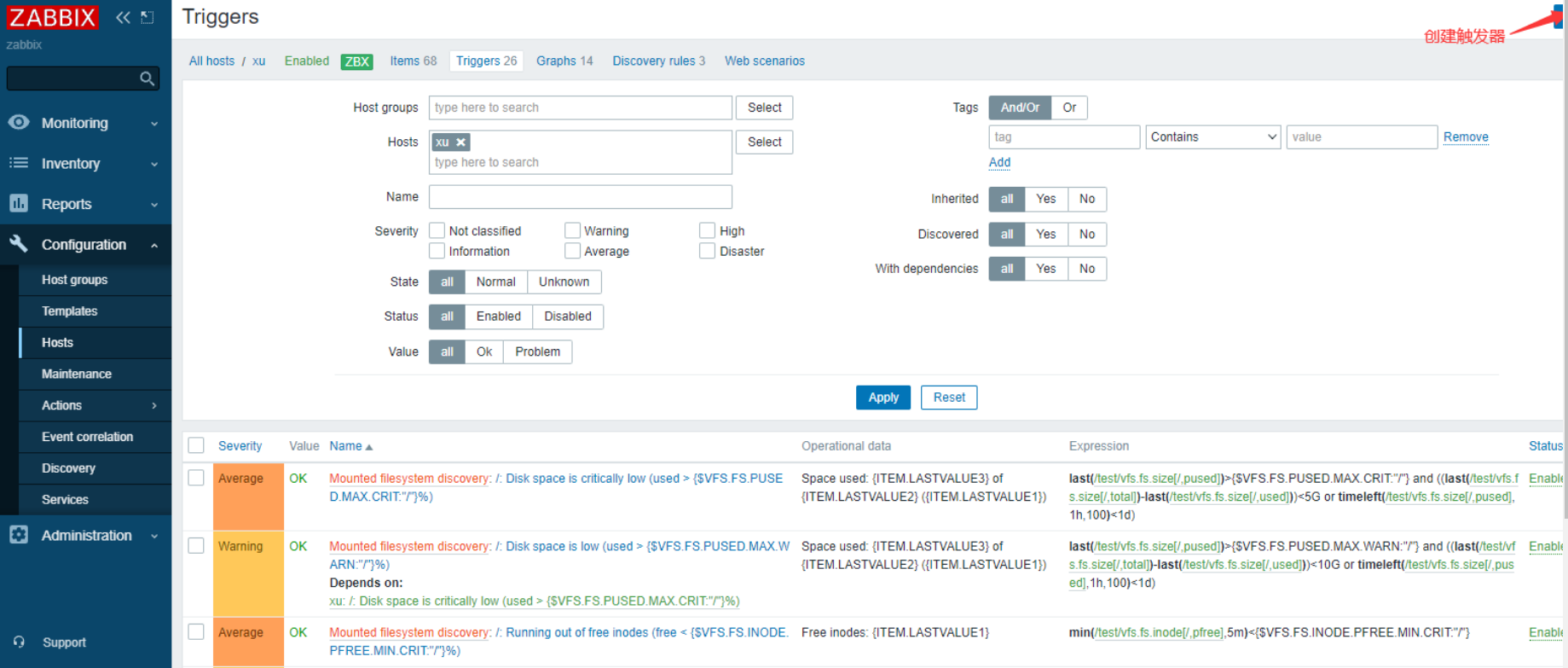The height and width of the screenshot is (668, 1568).
Task: Click the tag value input field
Action: [x=1362, y=137]
